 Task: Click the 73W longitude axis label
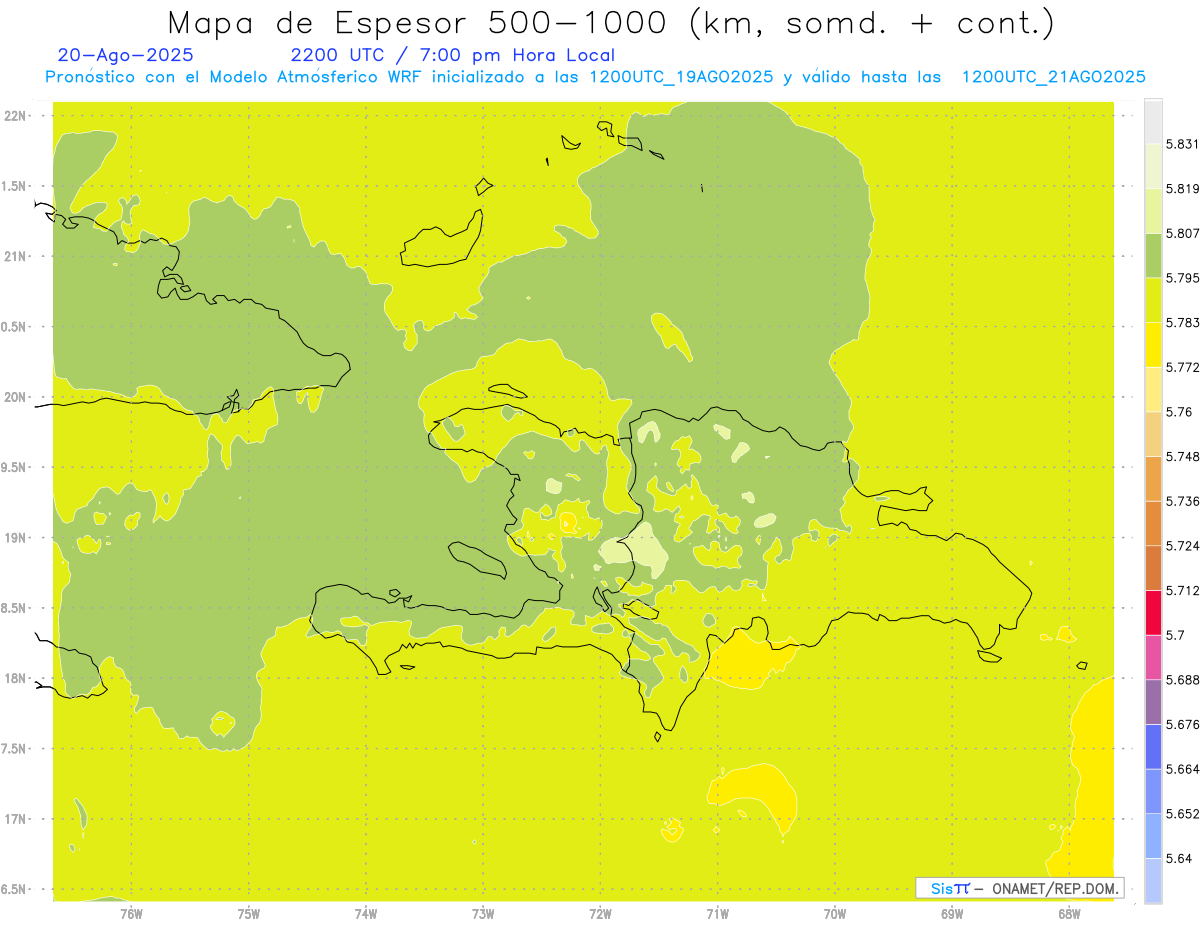483,913
